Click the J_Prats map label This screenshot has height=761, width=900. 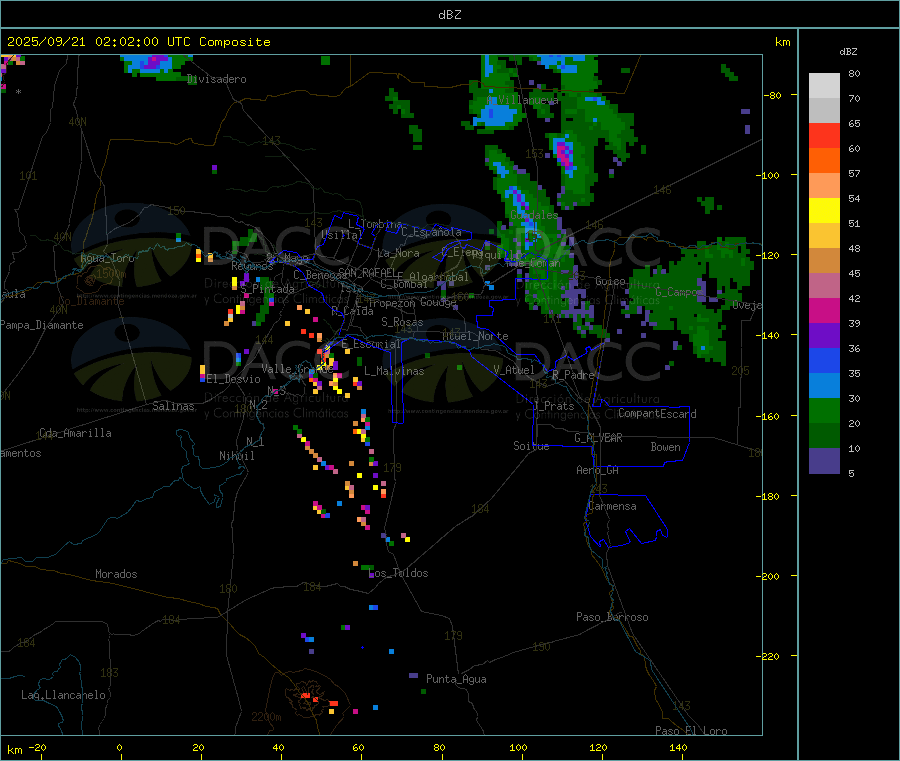pyautogui.click(x=554, y=406)
